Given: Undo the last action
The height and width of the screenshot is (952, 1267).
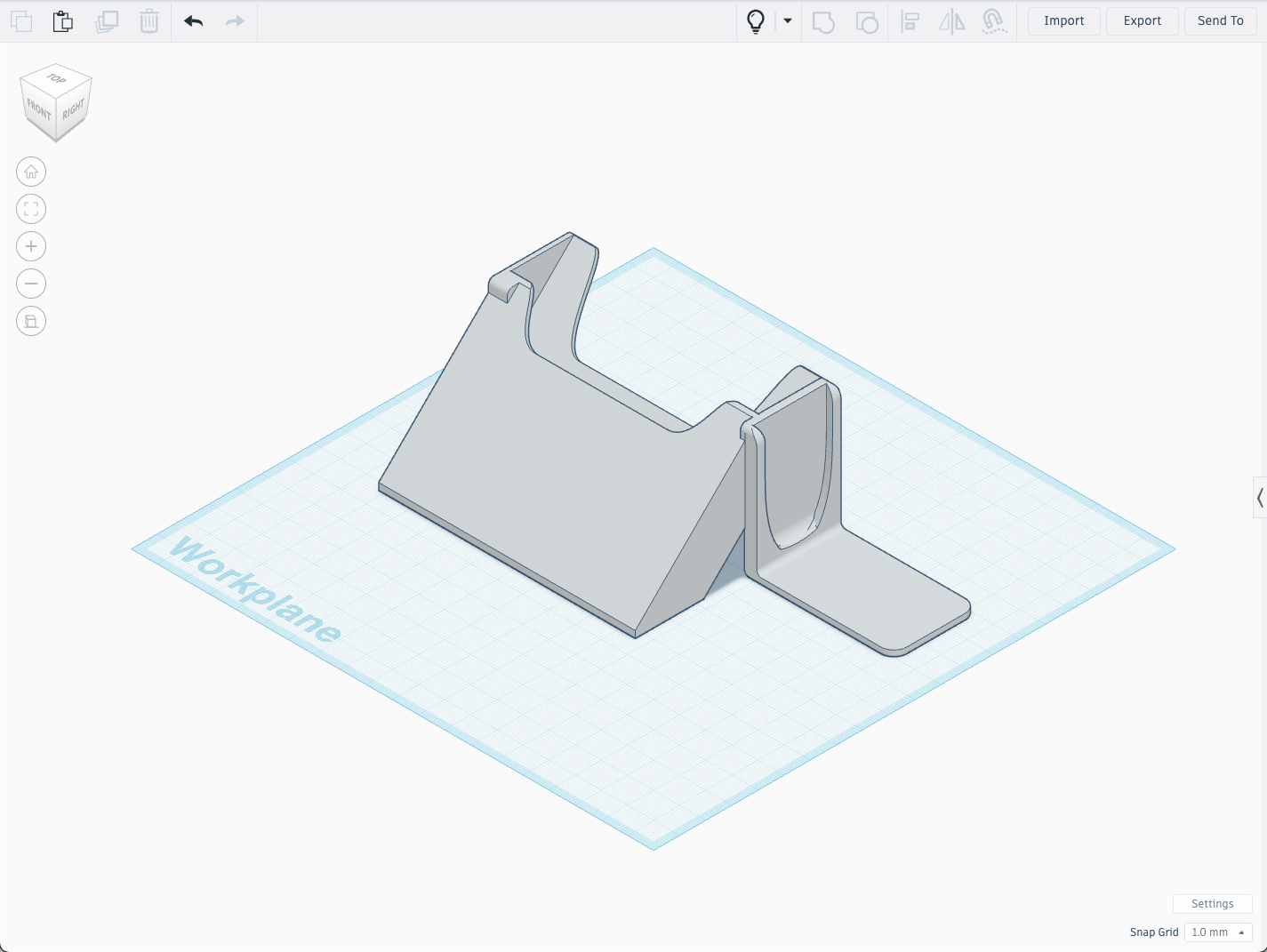Looking at the screenshot, I should [x=194, y=21].
